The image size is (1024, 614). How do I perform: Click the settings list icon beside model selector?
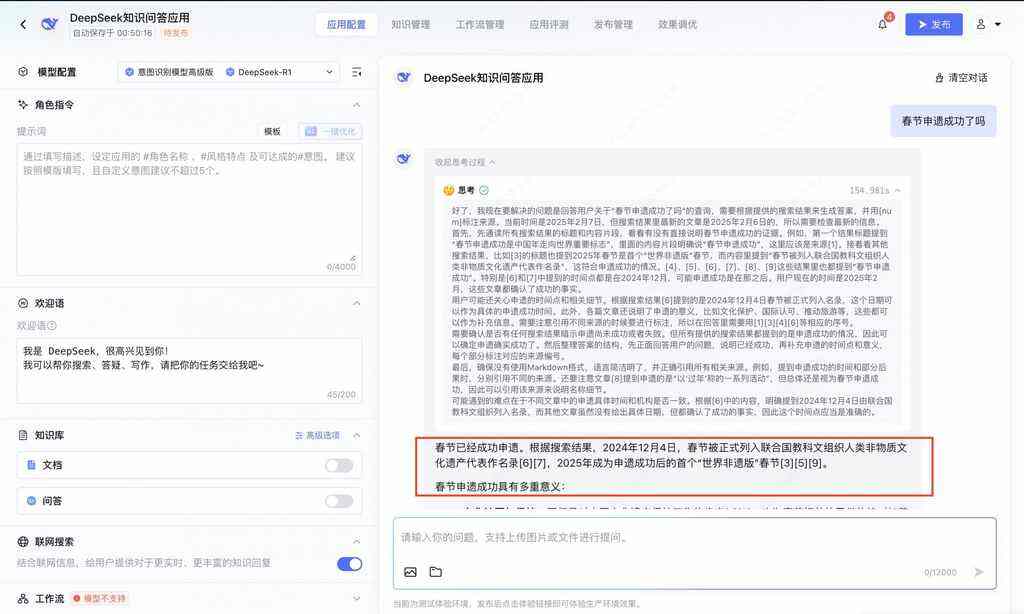357,72
